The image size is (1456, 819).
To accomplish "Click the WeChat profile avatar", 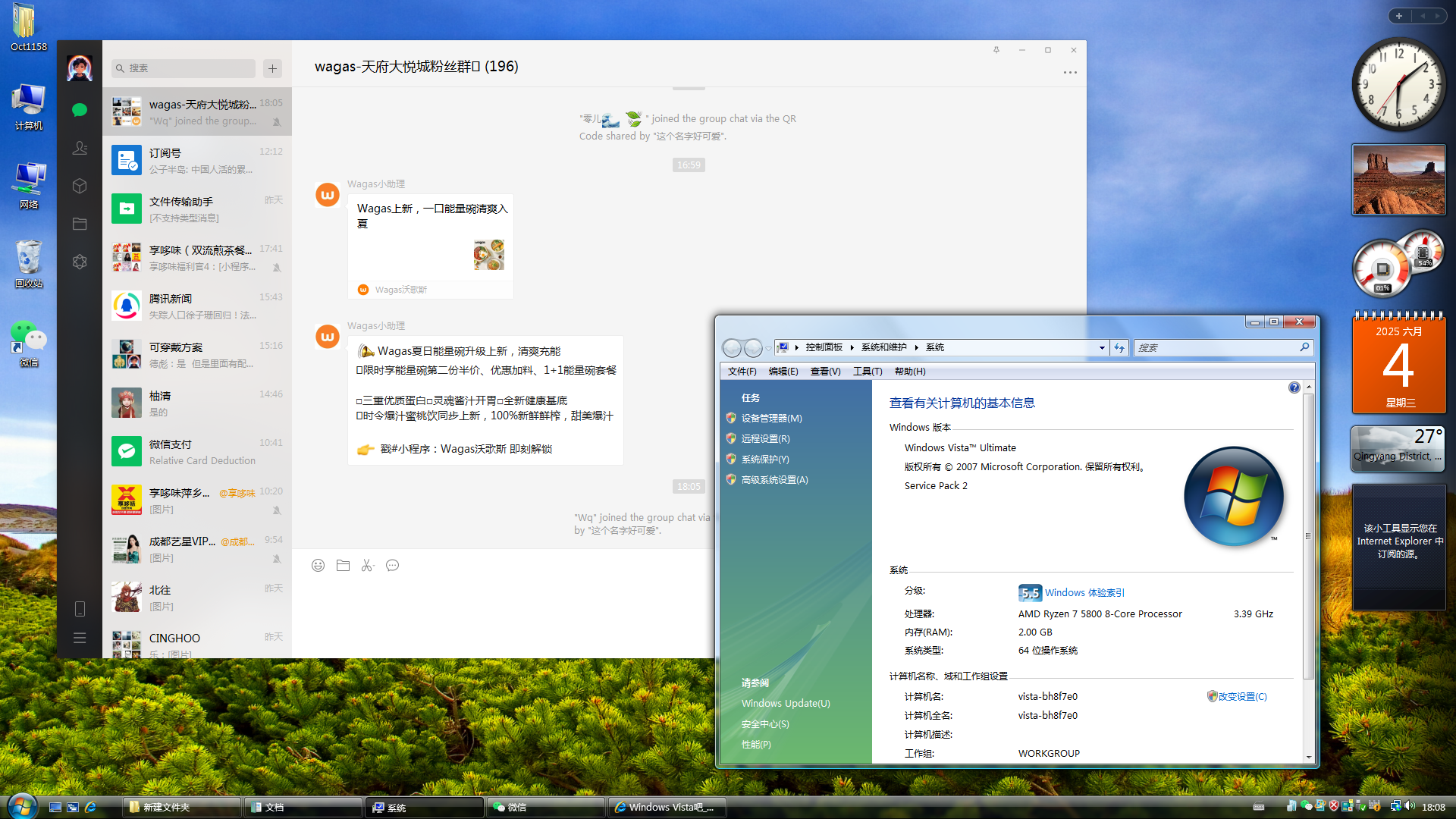I will pyautogui.click(x=80, y=68).
